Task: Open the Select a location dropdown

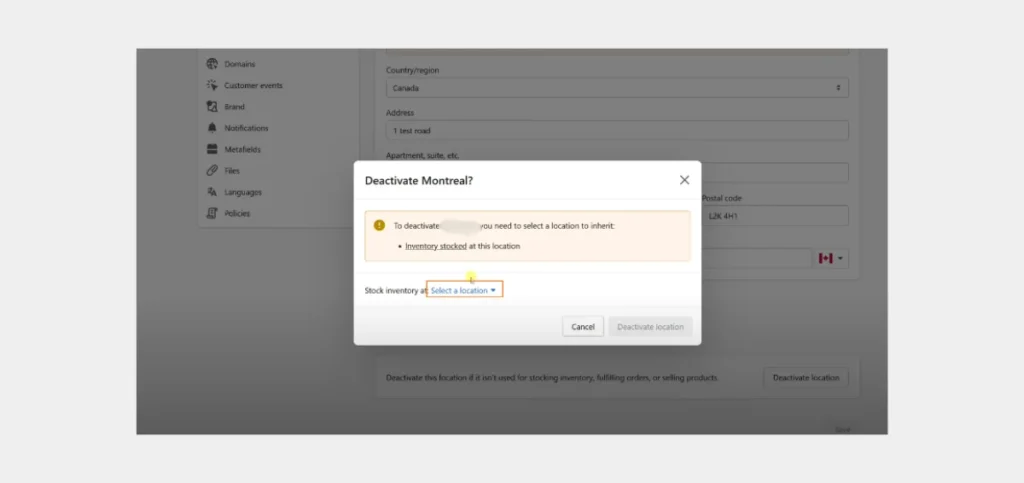Action: [464, 290]
